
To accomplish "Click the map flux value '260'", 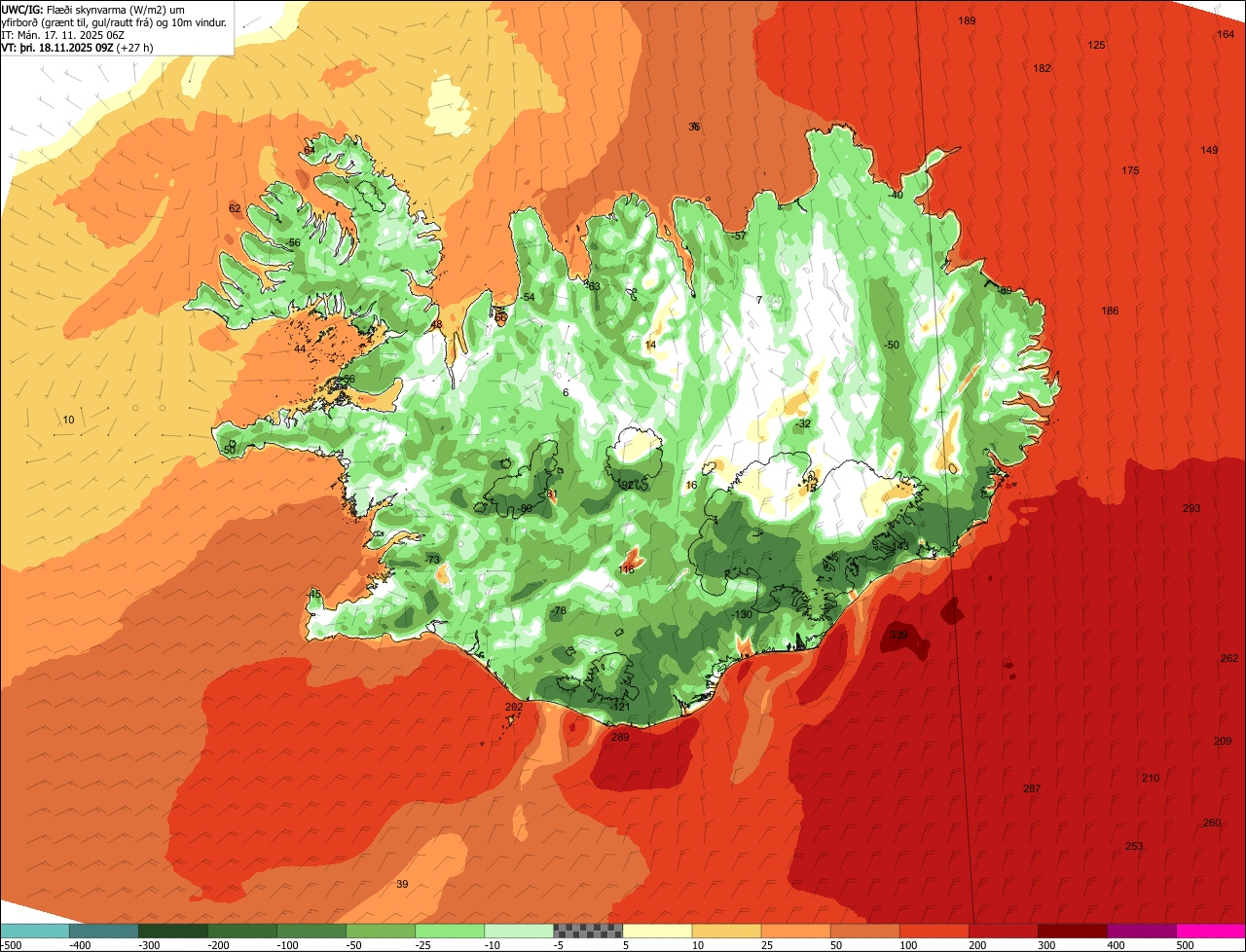I will tap(1212, 823).
